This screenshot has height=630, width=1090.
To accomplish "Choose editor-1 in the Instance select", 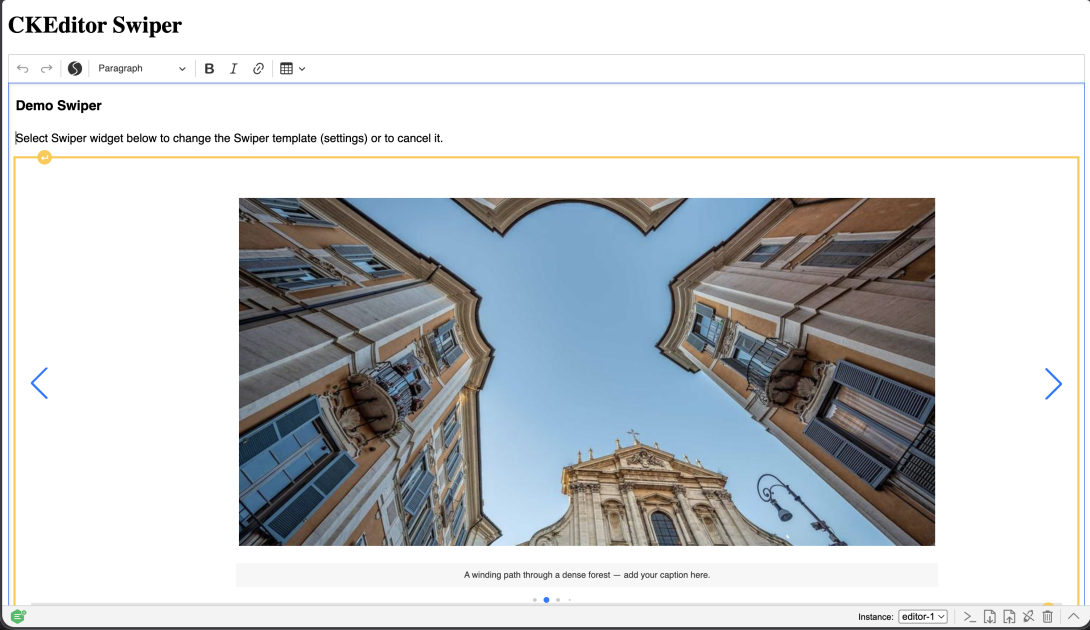I will tap(922, 617).
